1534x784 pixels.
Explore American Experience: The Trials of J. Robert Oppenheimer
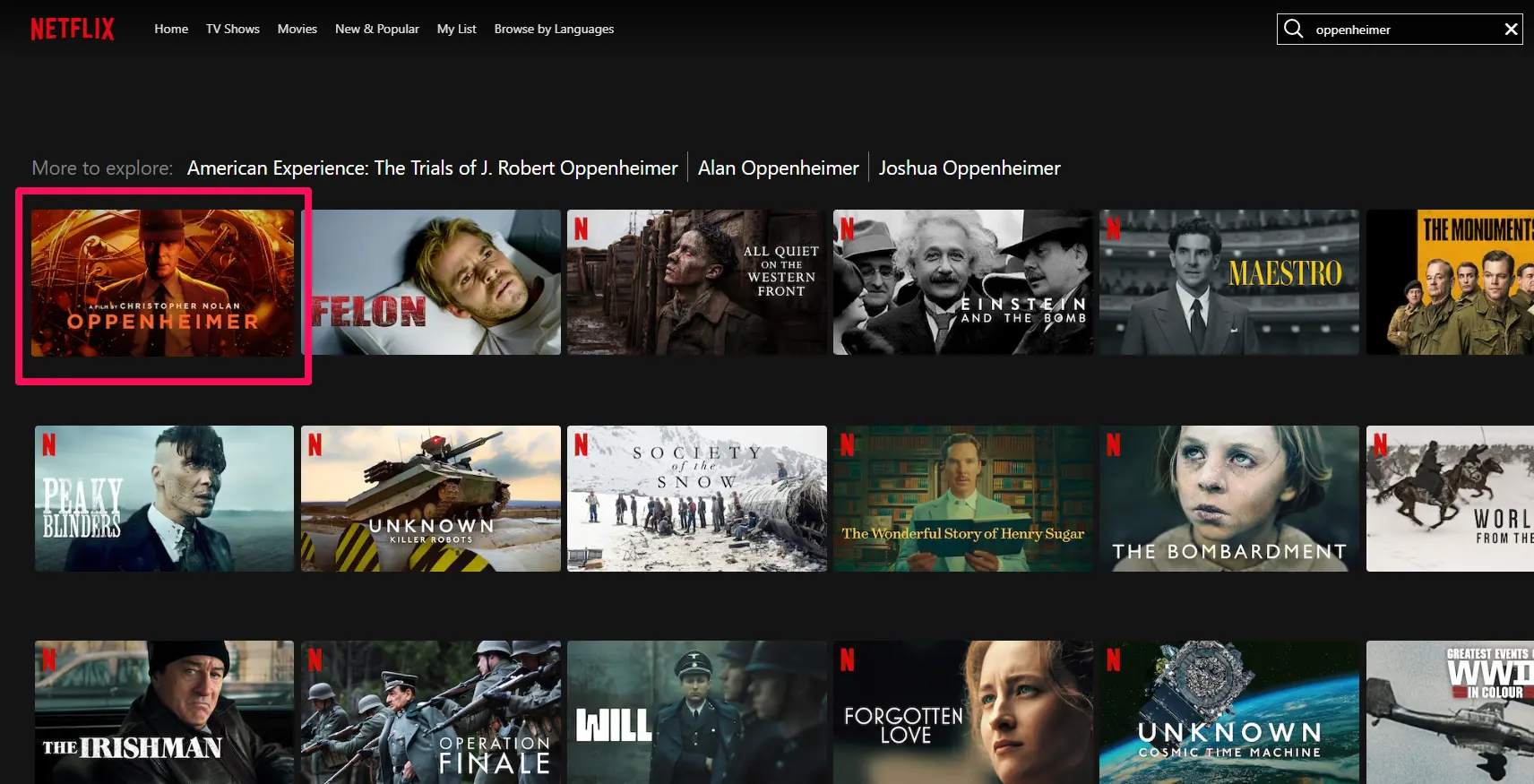(x=433, y=168)
